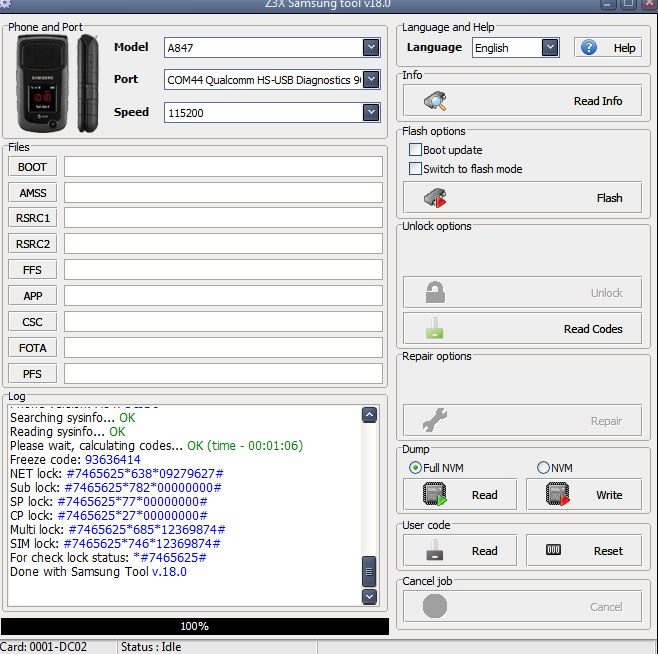Expand the Port dropdown list
The image size is (658, 654).
(371, 79)
